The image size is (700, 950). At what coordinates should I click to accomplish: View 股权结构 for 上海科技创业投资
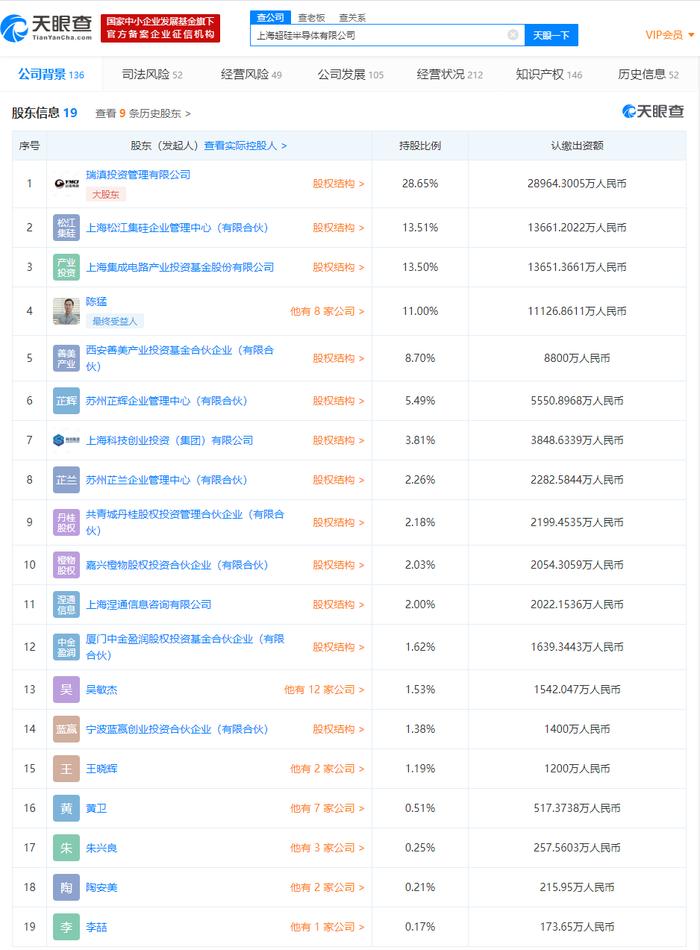(338, 440)
